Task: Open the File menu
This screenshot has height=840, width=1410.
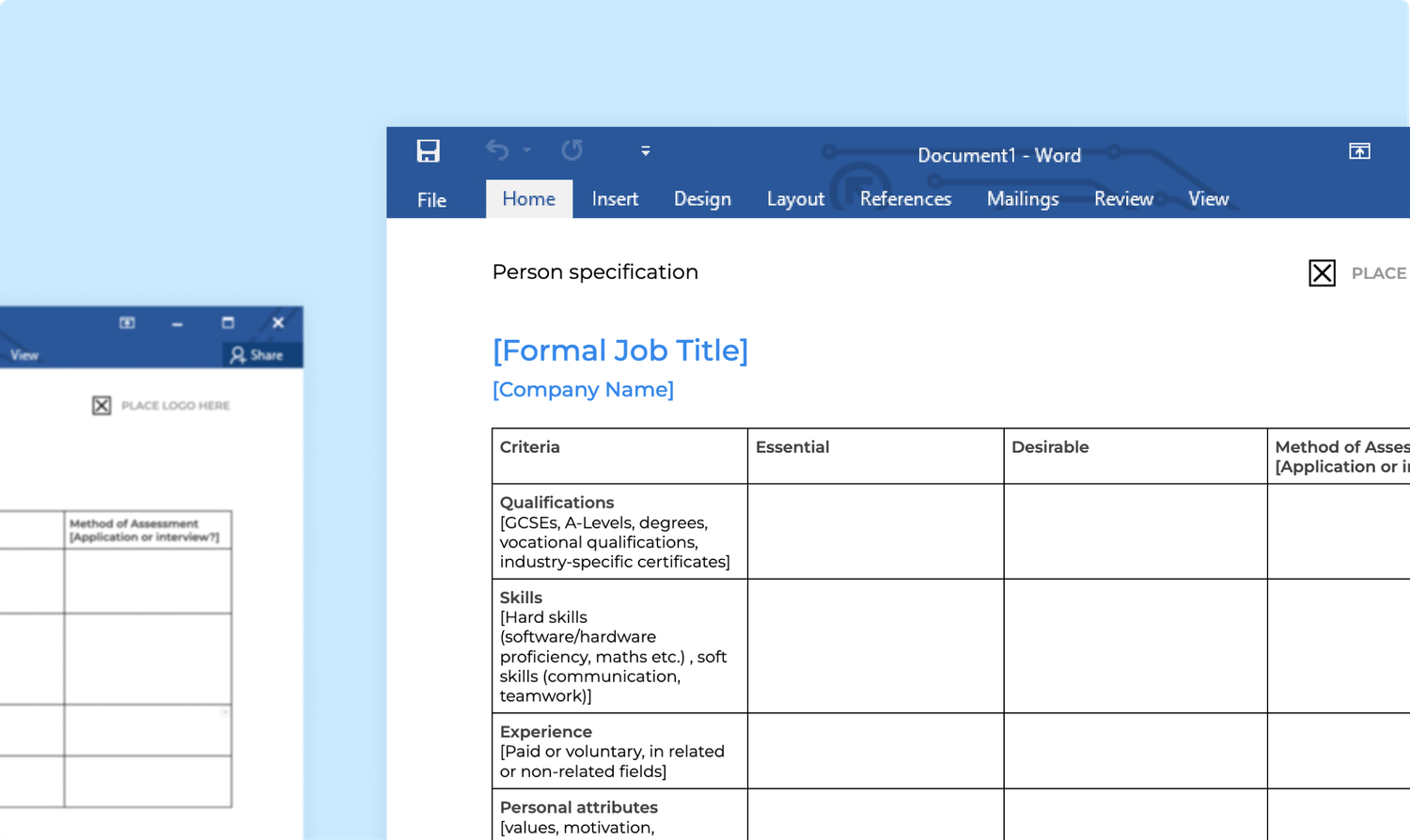Action: click(x=431, y=198)
